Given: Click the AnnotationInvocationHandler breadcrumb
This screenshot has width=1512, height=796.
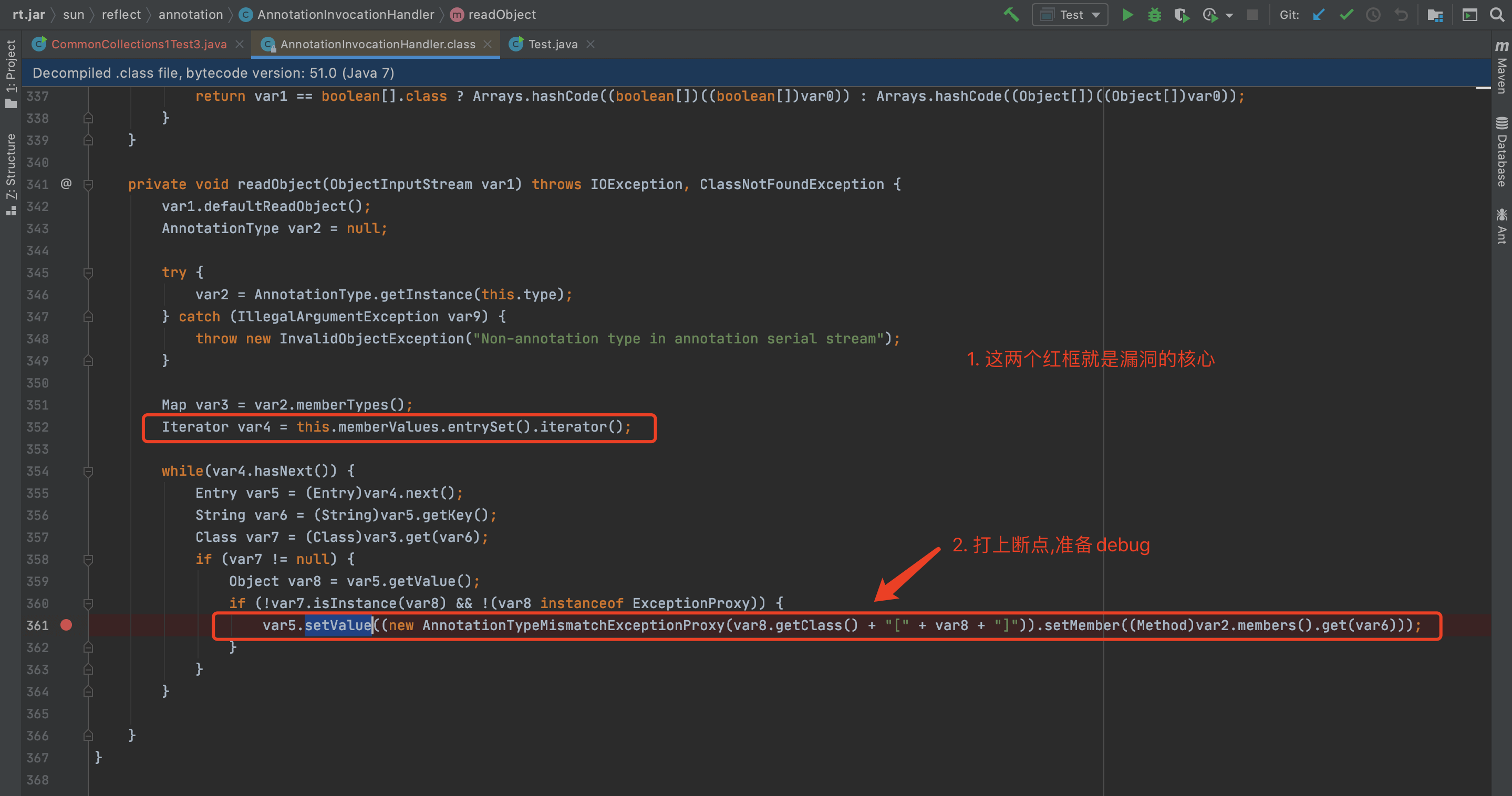Looking at the screenshot, I should pyautogui.click(x=345, y=15).
